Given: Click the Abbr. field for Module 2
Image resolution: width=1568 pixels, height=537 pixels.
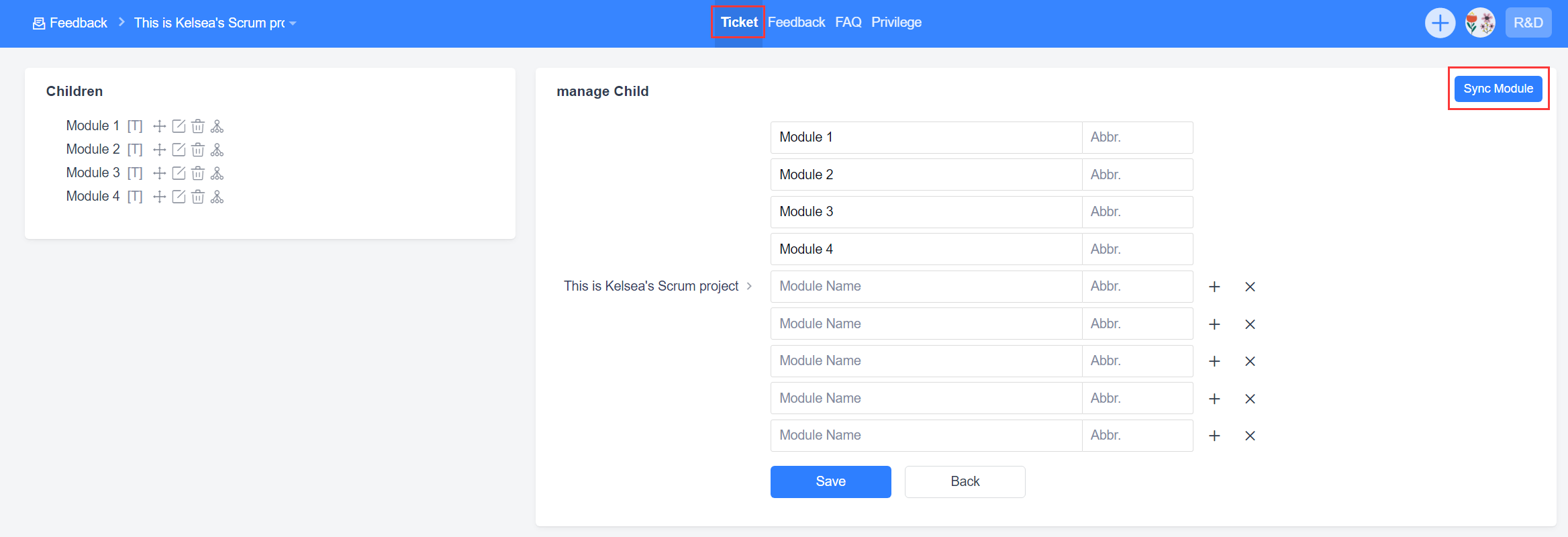Looking at the screenshot, I should (1137, 175).
